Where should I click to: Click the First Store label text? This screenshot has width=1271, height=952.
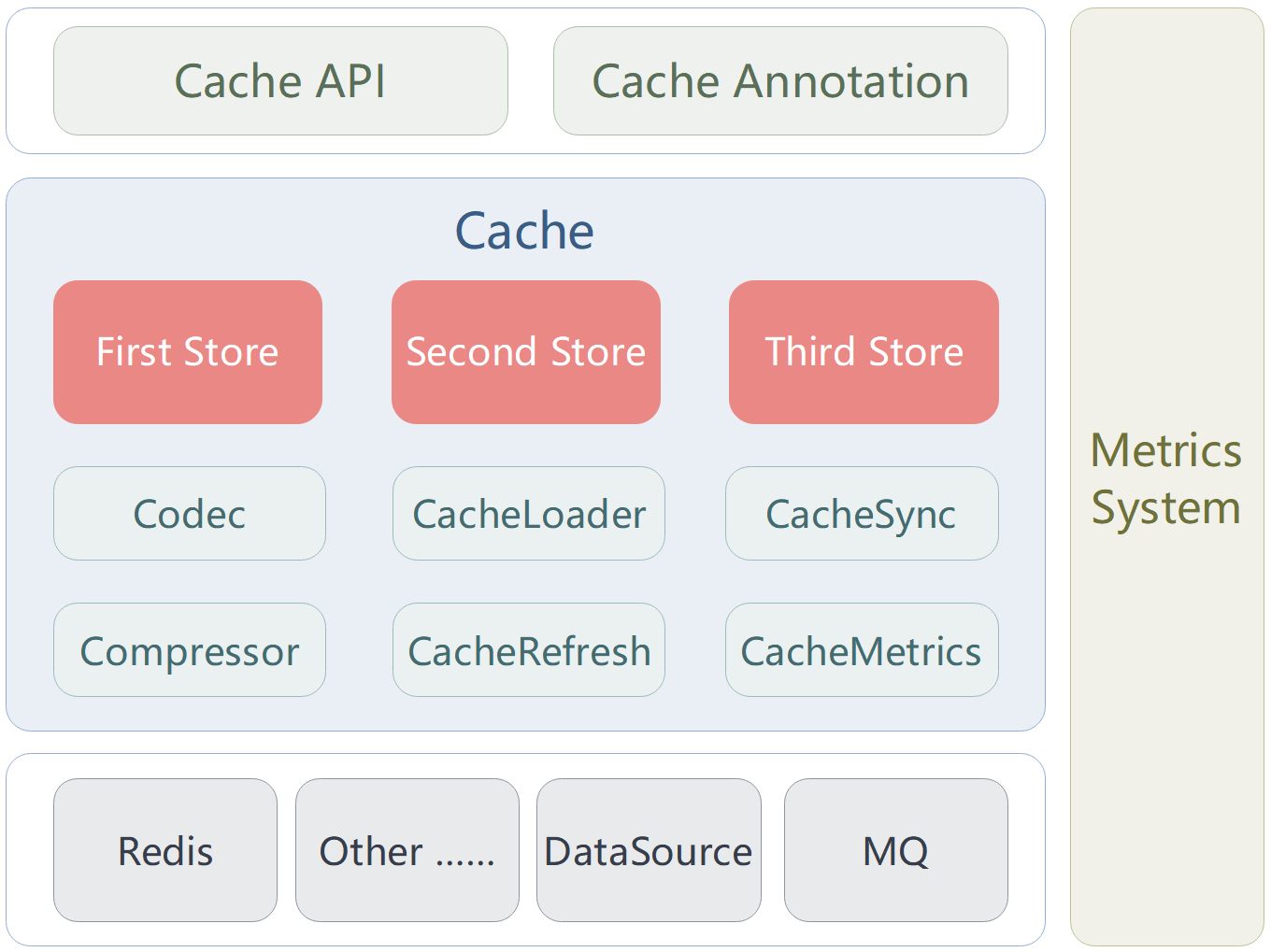click(187, 352)
